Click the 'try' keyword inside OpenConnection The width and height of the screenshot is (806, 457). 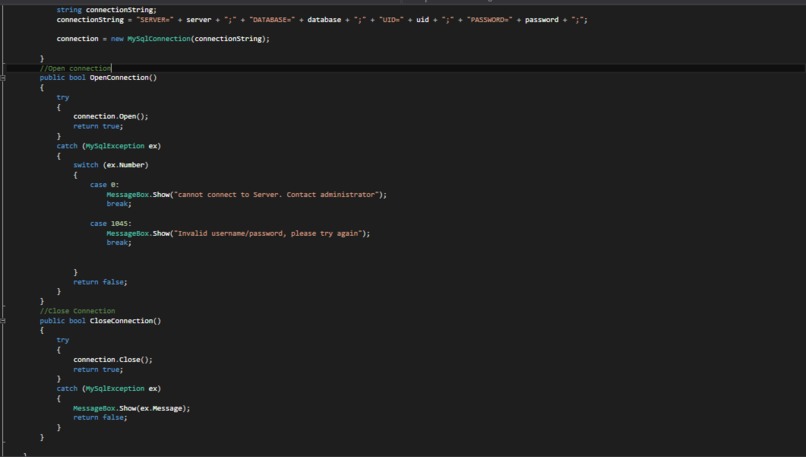[63, 97]
